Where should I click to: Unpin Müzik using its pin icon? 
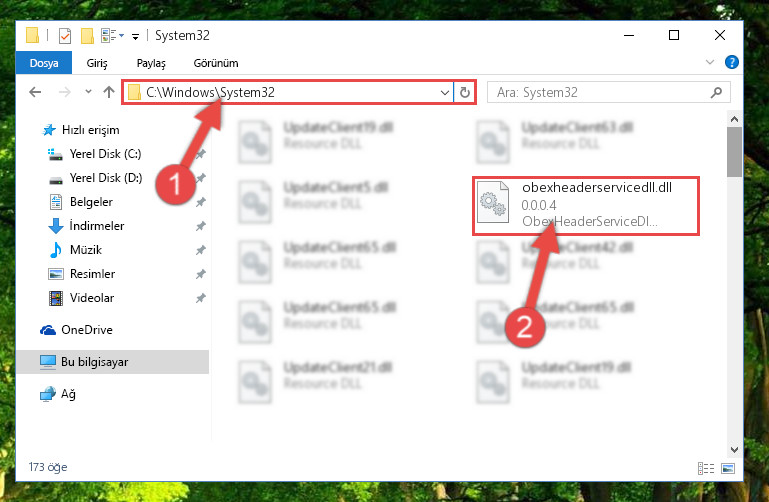coord(201,250)
